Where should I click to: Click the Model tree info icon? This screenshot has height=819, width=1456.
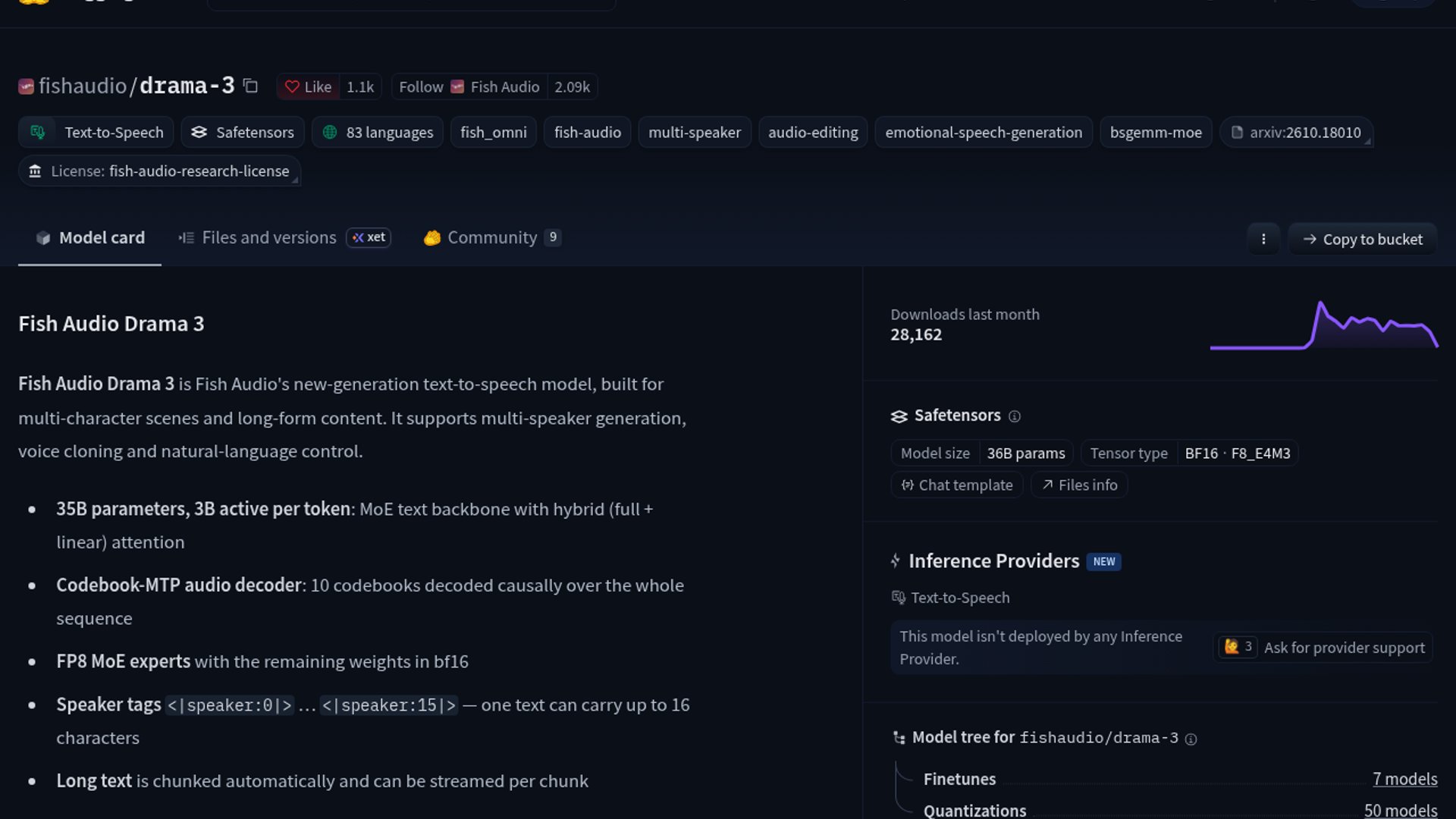click(x=1191, y=739)
